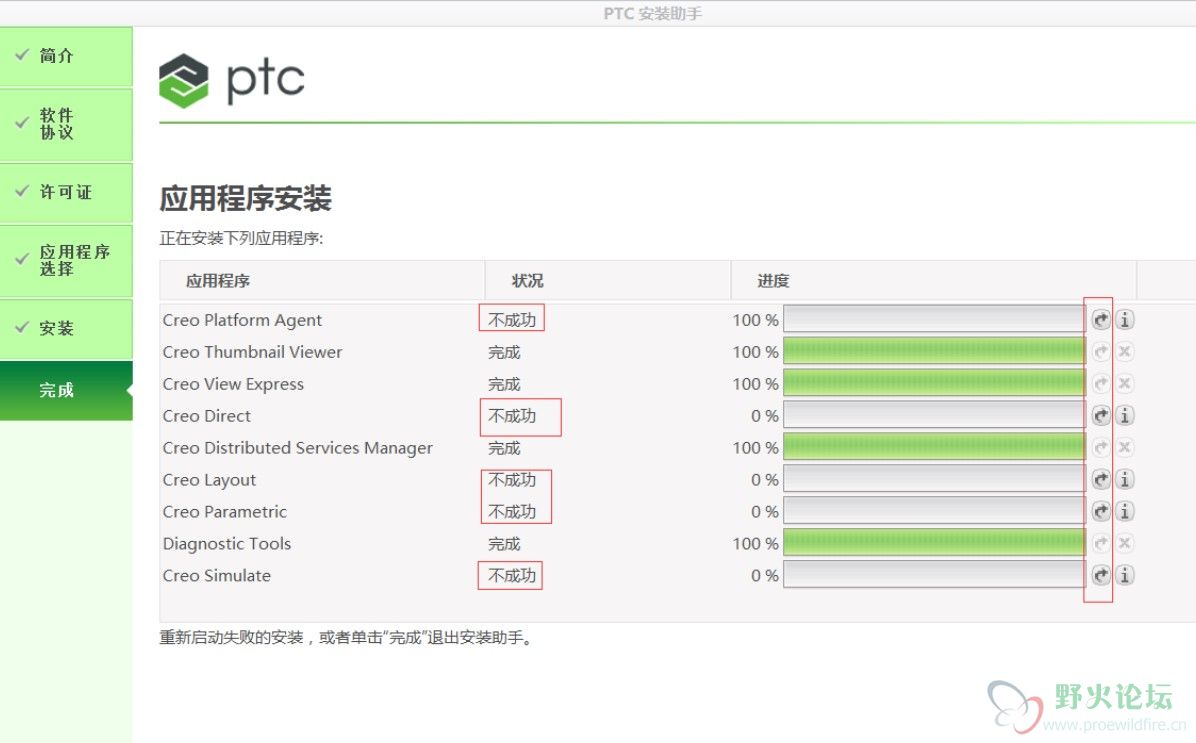This screenshot has width=1196, height=743.
Task: Restart the failed Creo Simulate installation
Action: (x=1100, y=575)
